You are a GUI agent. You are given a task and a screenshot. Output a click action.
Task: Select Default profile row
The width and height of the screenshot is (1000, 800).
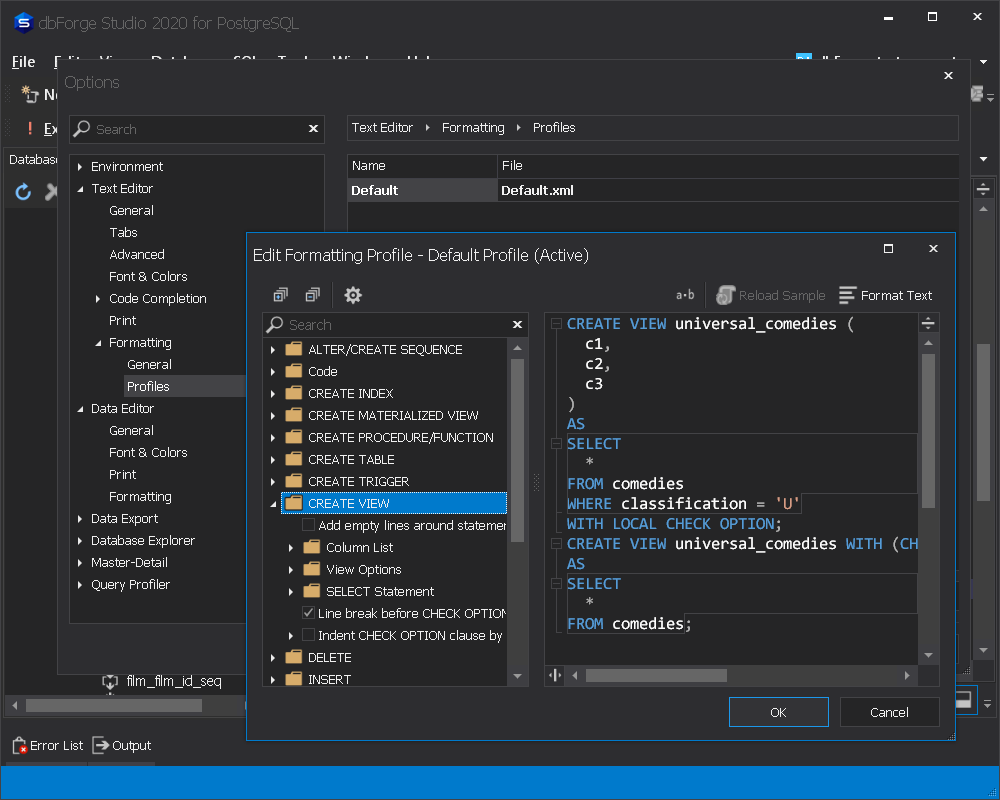point(653,190)
